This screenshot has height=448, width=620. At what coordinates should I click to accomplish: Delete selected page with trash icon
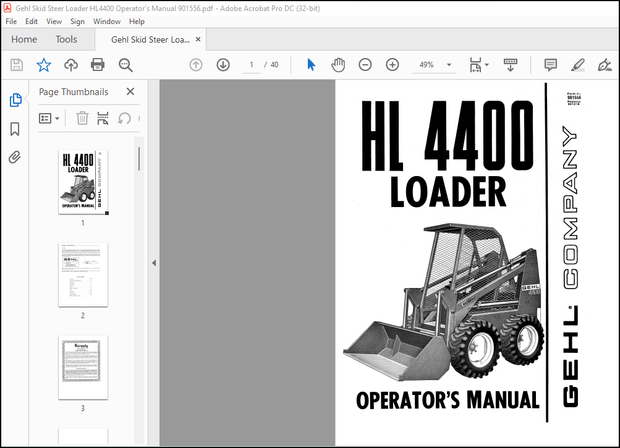point(82,118)
